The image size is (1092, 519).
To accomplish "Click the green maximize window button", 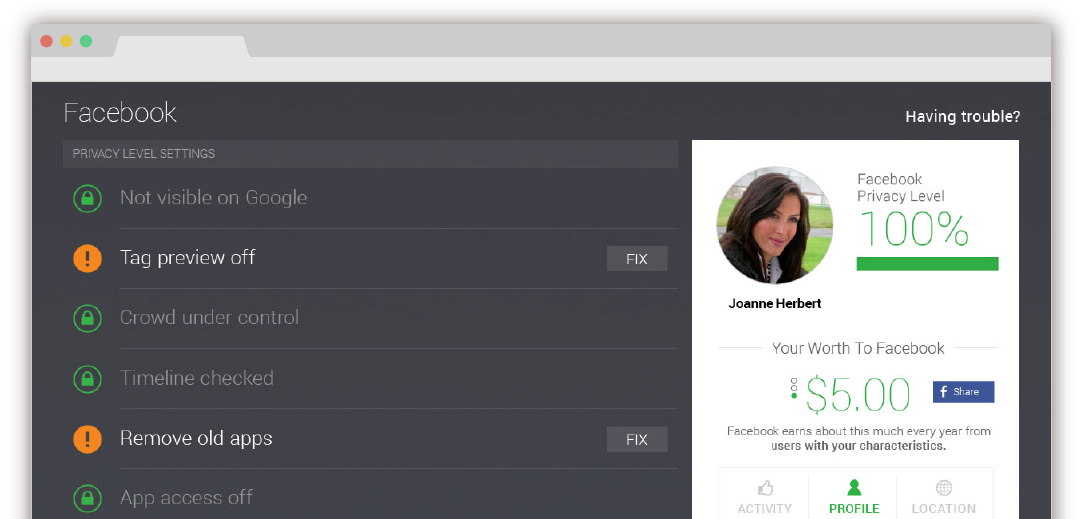I will coord(86,41).
